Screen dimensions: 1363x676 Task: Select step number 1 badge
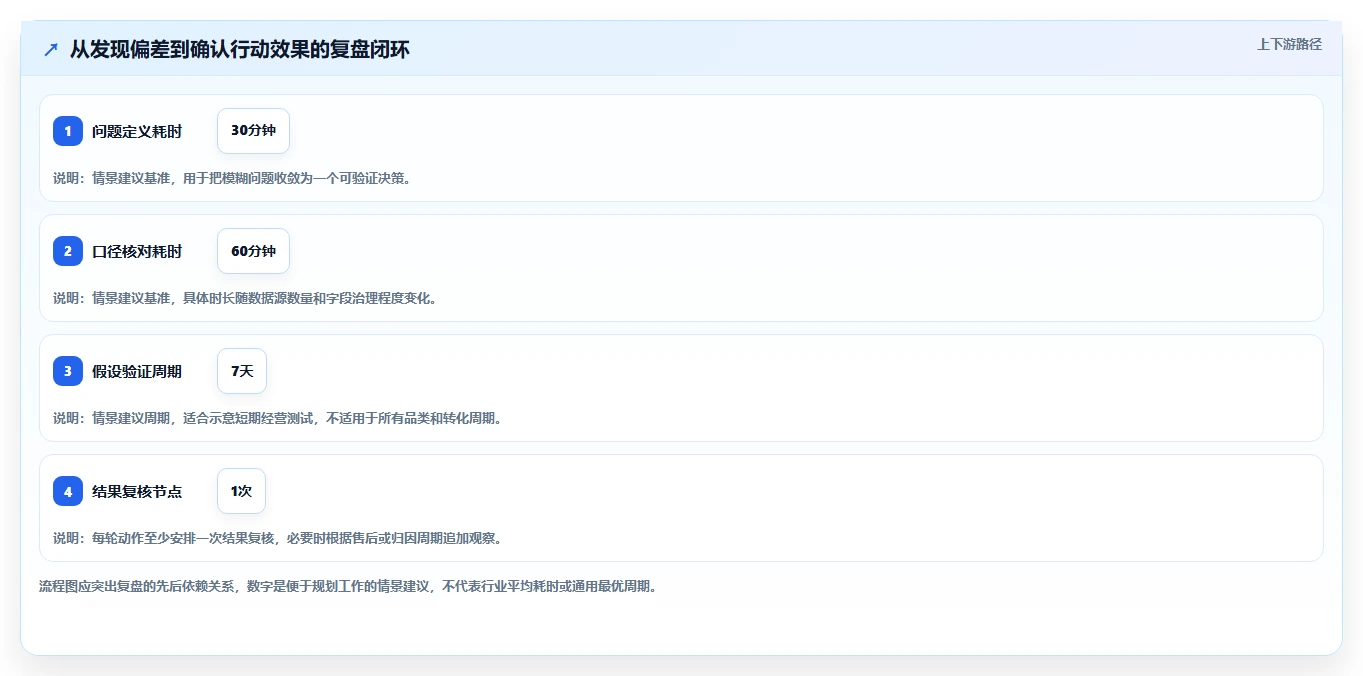tap(68, 131)
